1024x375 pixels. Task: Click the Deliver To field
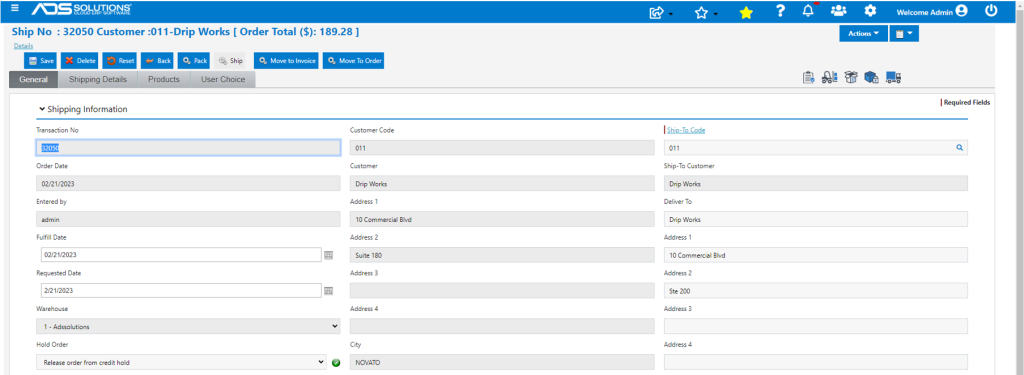pyautogui.click(x=816, y=220)
